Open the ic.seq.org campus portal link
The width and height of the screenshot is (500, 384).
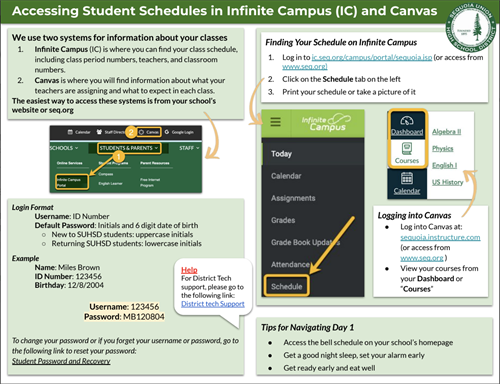pyautogui.click(x=372, y=57)
